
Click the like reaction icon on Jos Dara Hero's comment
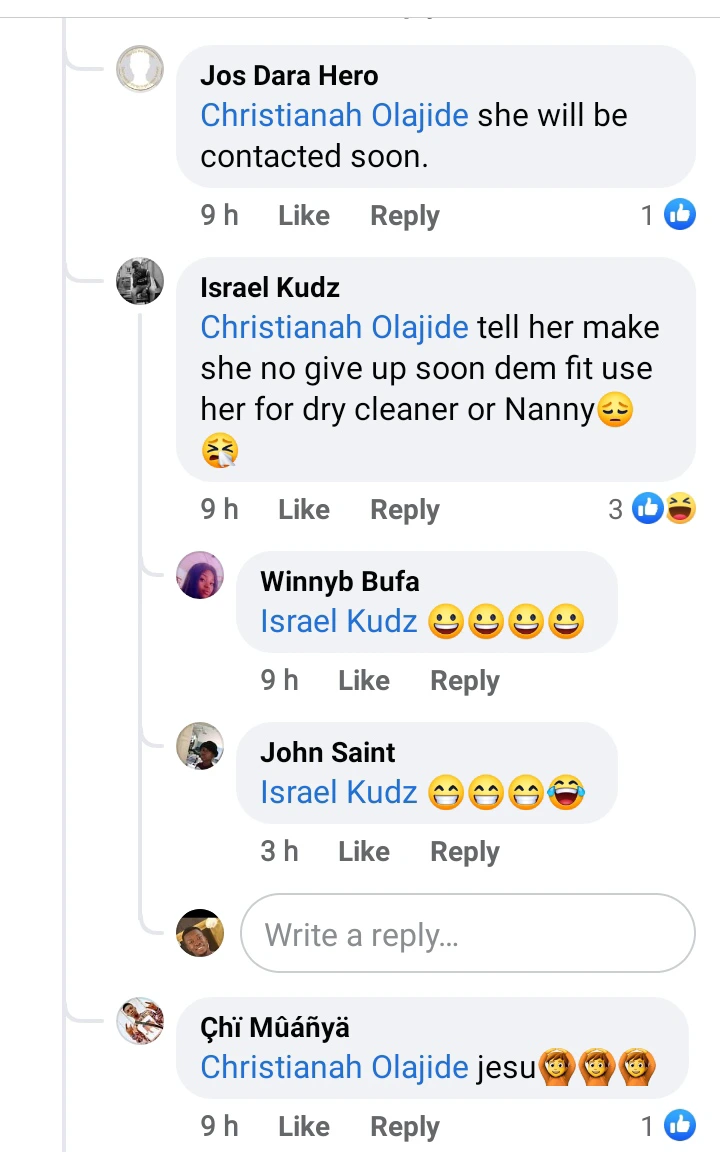680,214
